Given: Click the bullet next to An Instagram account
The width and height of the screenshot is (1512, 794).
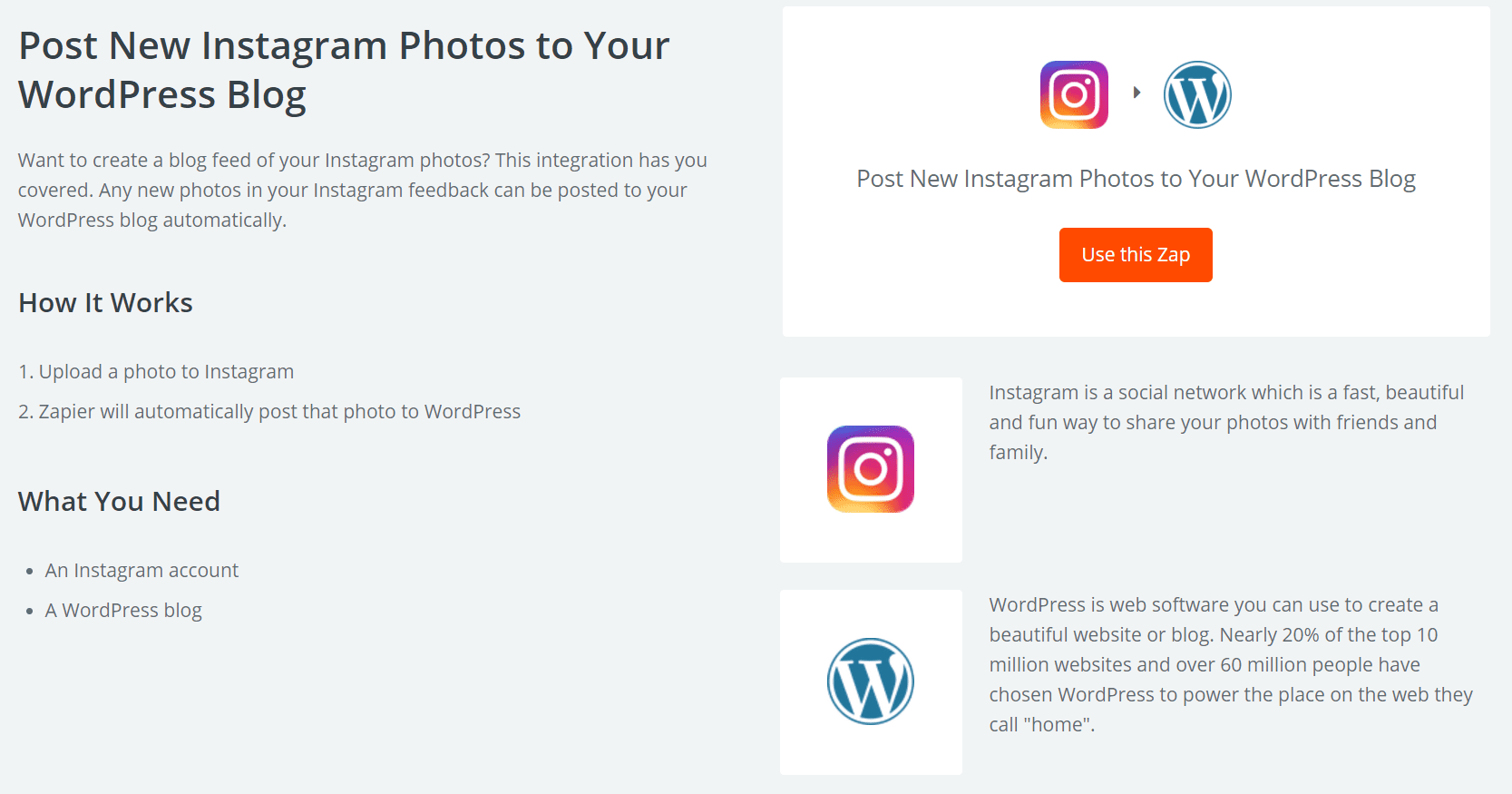Looking at the screenshot, I should pyautogui.click(x=30, y=571).
